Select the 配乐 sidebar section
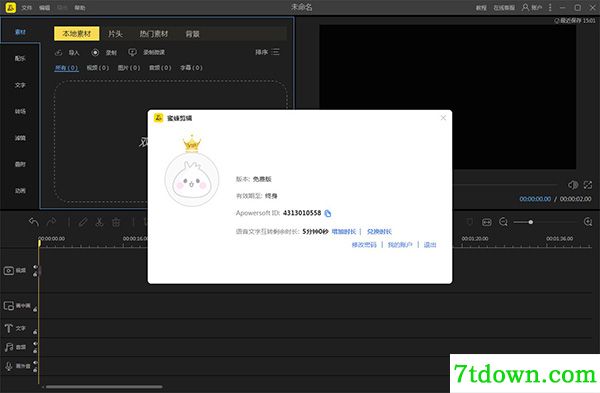Screen dimensions: 600x393 click(20, 58)
